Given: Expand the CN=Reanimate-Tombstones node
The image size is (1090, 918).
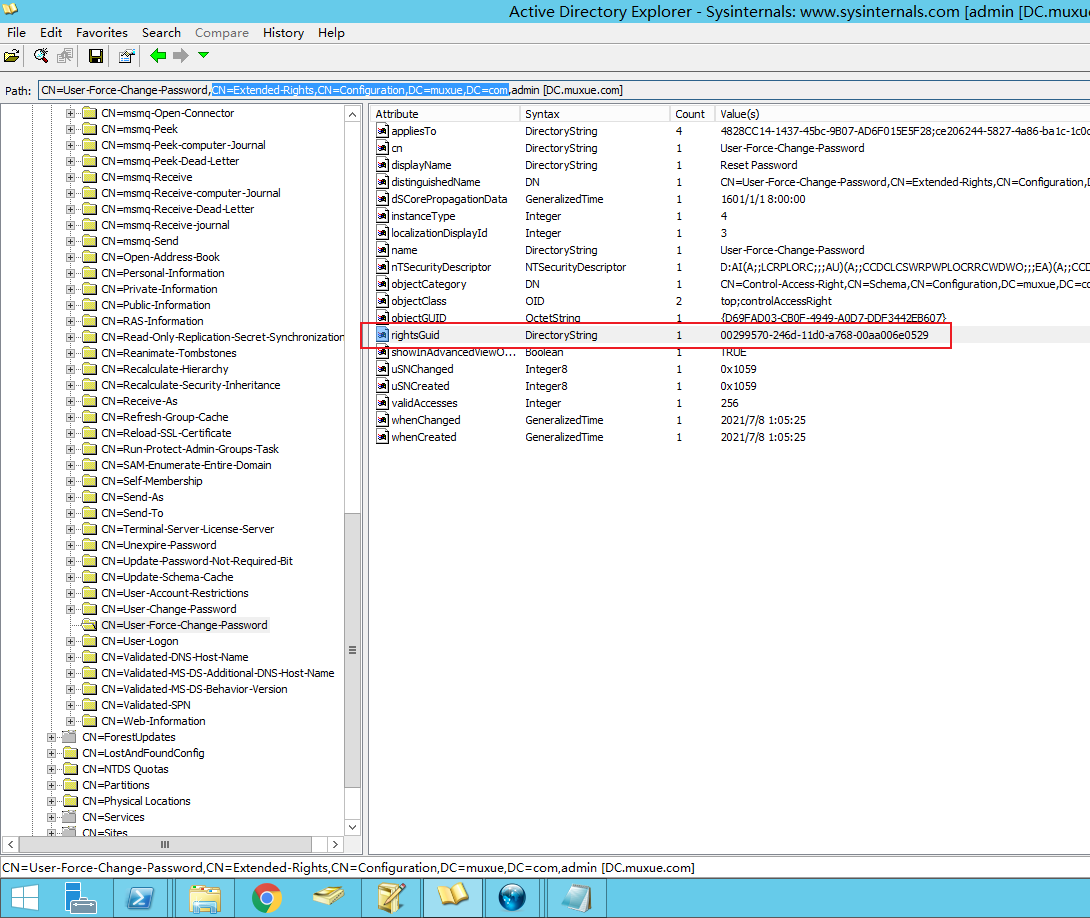Looking at the screenshot, I should (x=70, y=353).
